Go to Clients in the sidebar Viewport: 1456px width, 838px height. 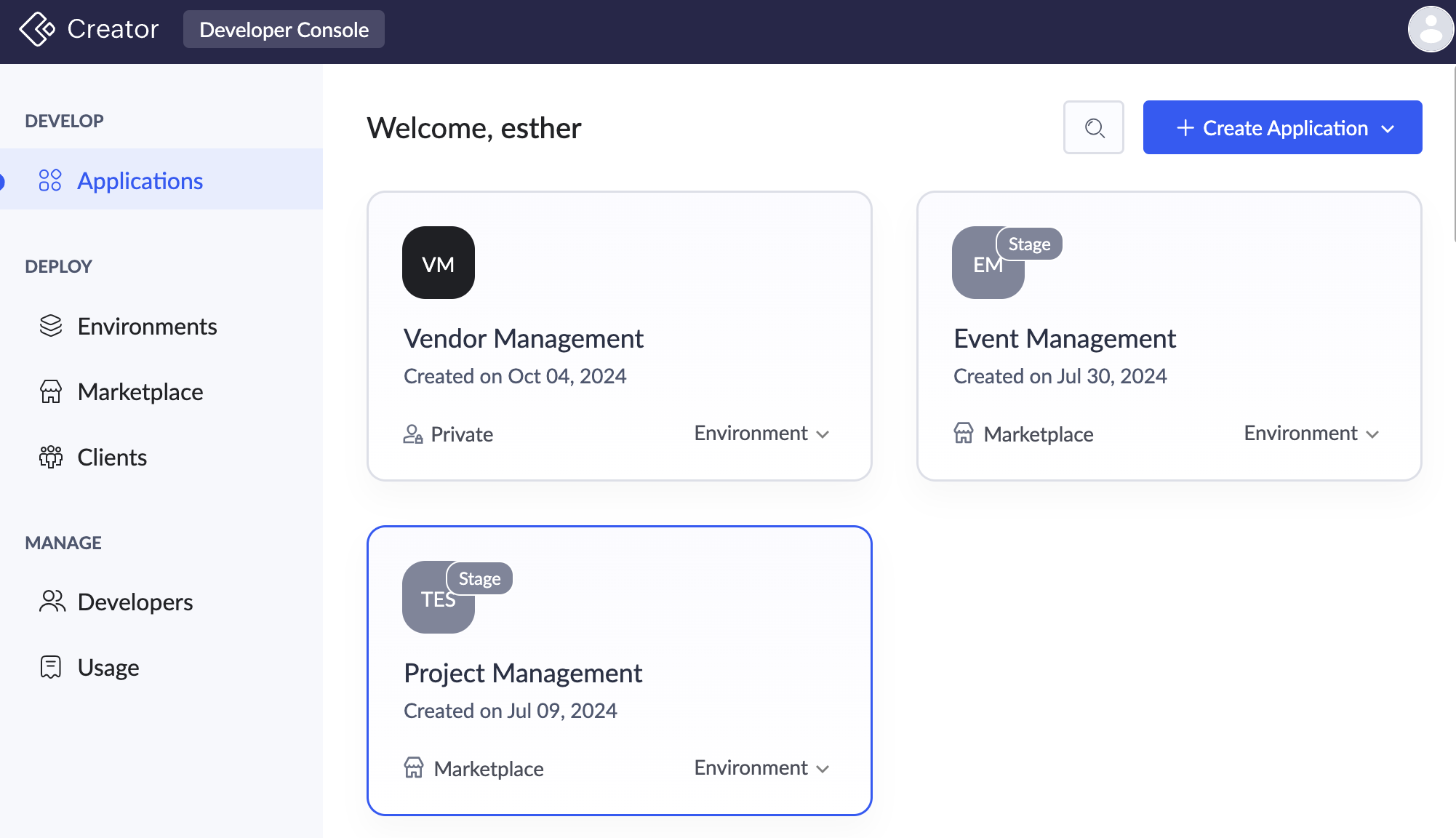(112, 457)
